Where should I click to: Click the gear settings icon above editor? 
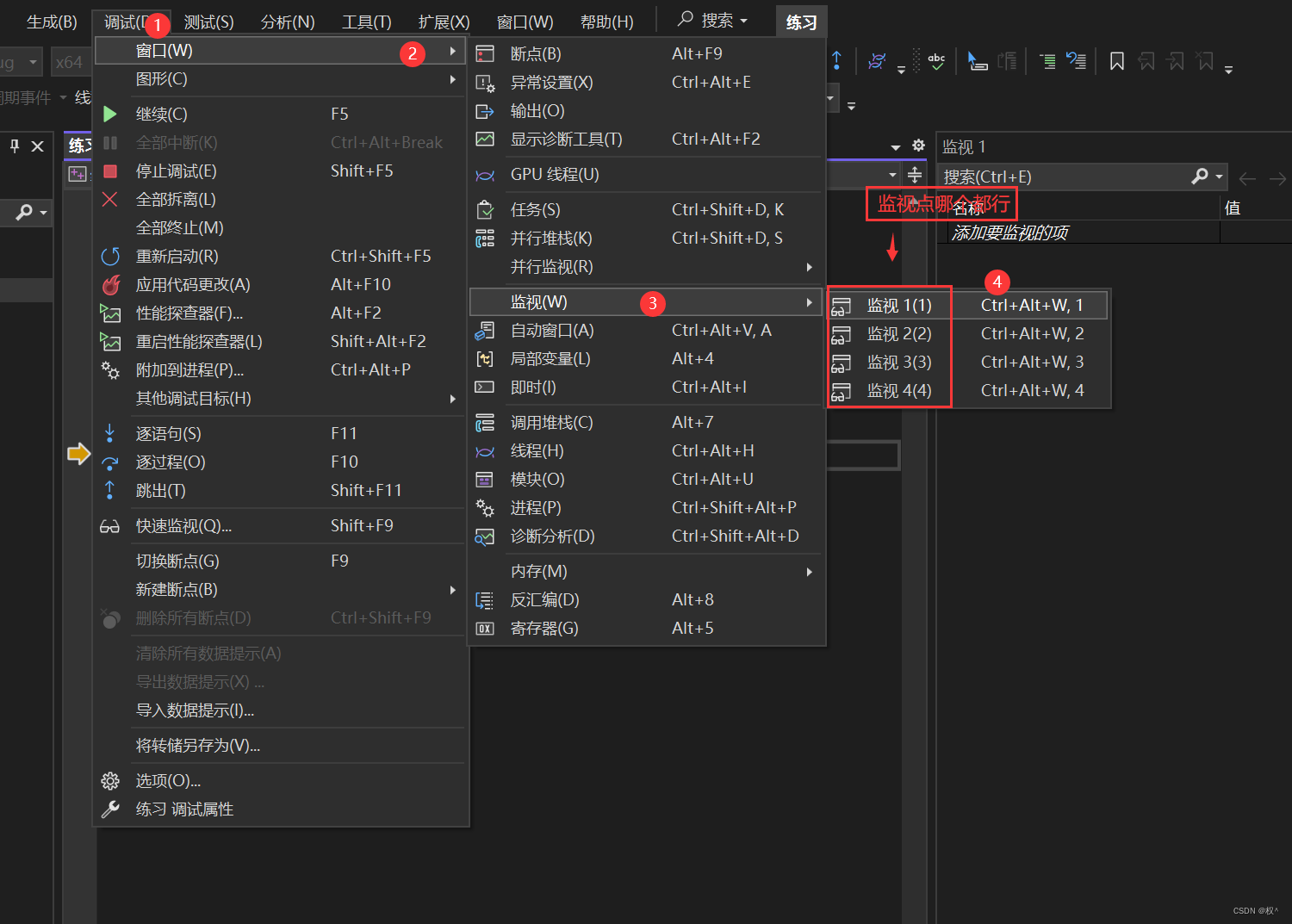918,146
